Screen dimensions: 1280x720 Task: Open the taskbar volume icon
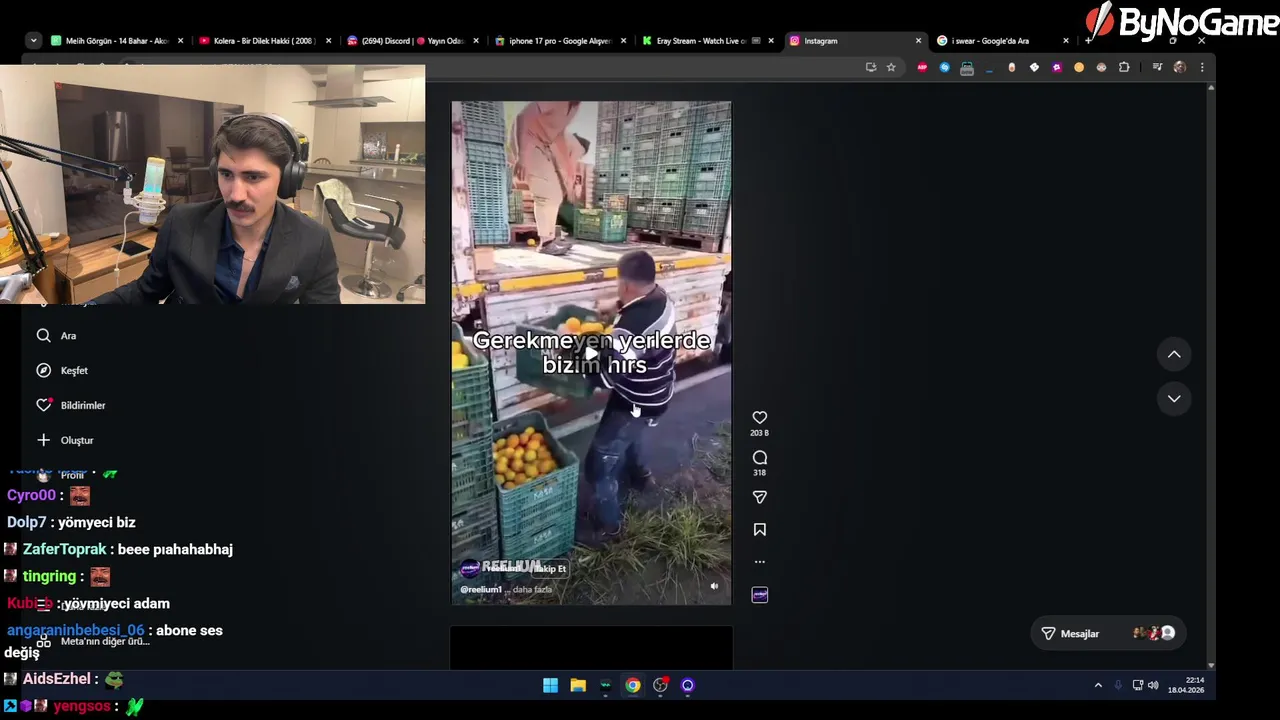(x=1153, y=685)
